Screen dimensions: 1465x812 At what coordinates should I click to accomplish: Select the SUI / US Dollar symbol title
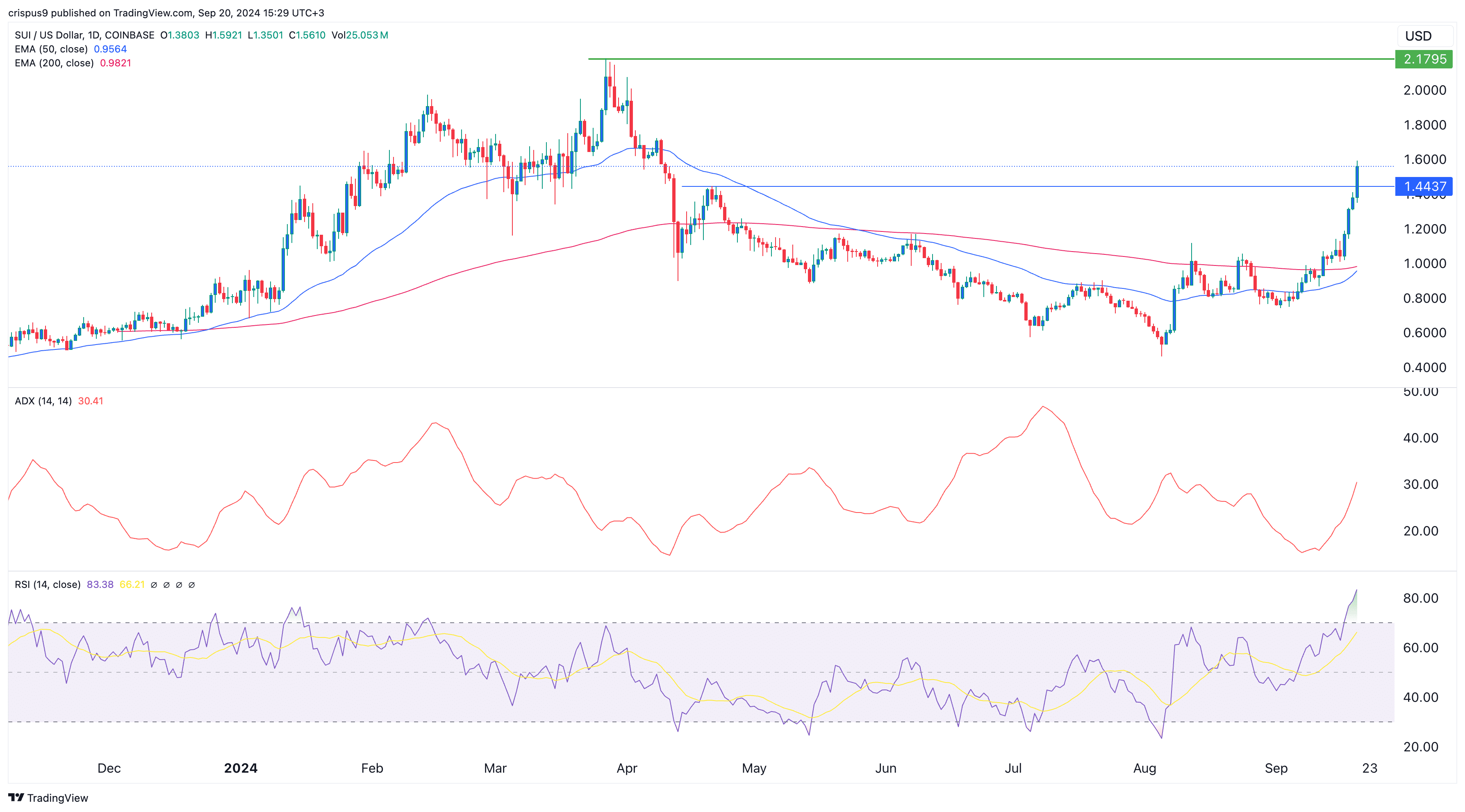pyautogui.click(x=84, y=35)
